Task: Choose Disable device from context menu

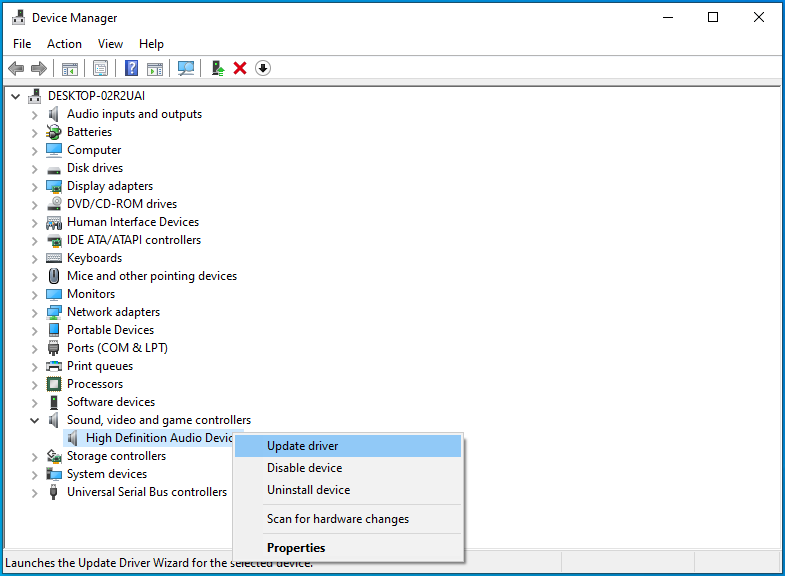Action: 348,468
